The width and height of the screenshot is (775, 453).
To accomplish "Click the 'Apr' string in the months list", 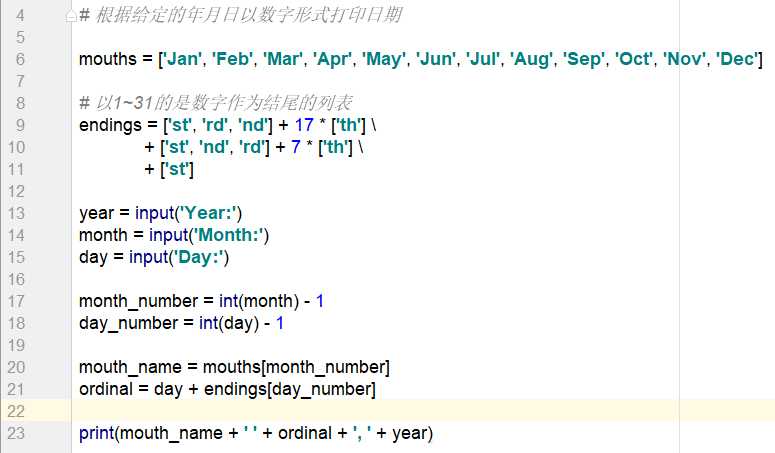I will [x=333, y=59].
